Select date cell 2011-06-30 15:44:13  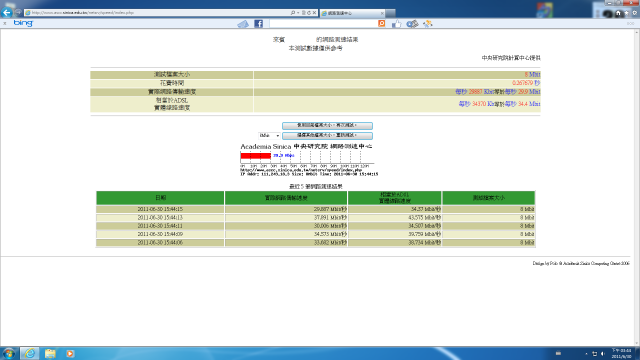click(x=160, y=218)
